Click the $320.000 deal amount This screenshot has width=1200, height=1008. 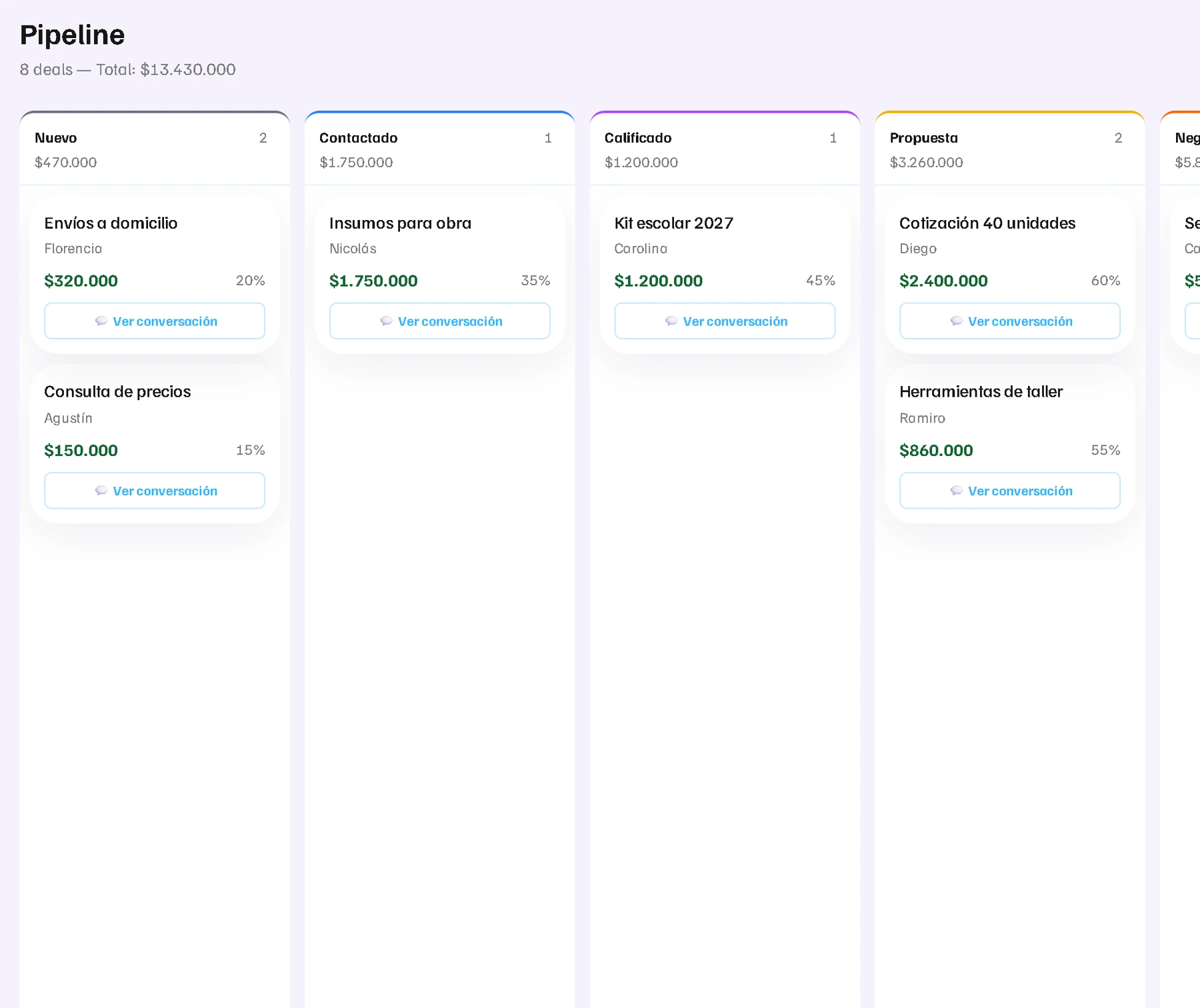[81, 281]
